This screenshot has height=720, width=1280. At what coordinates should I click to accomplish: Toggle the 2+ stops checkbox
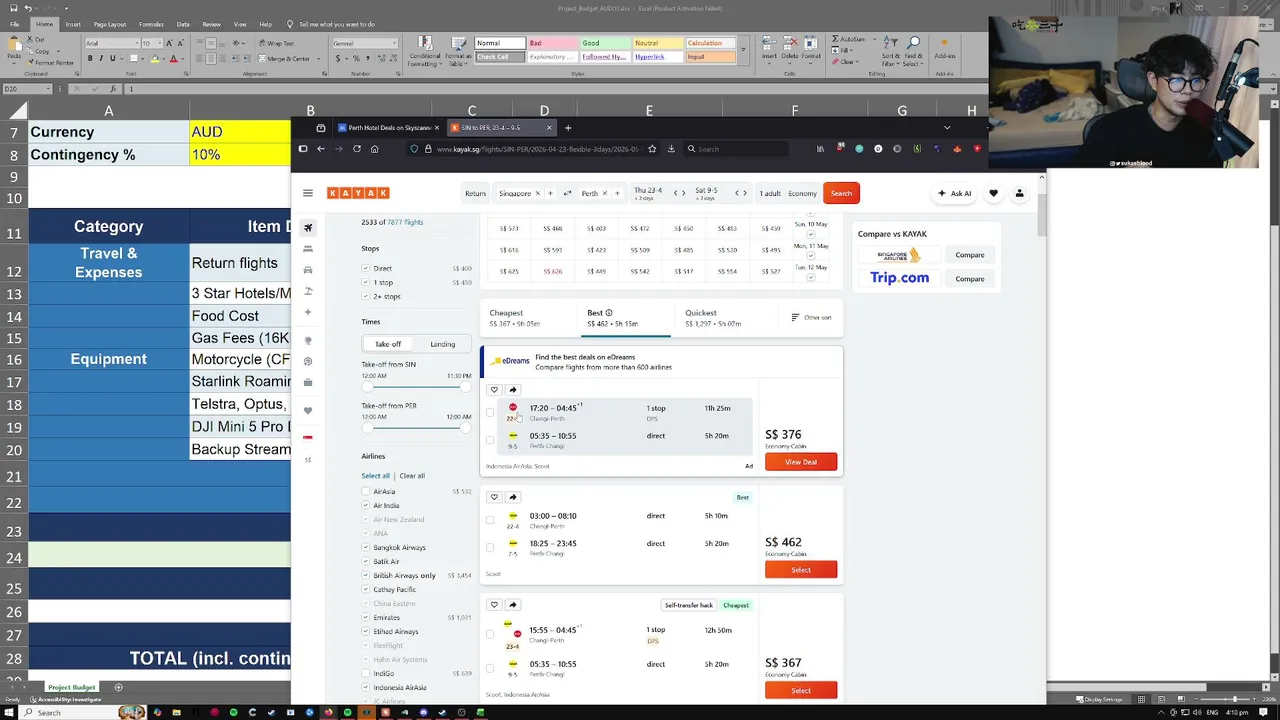coord(366,296)
